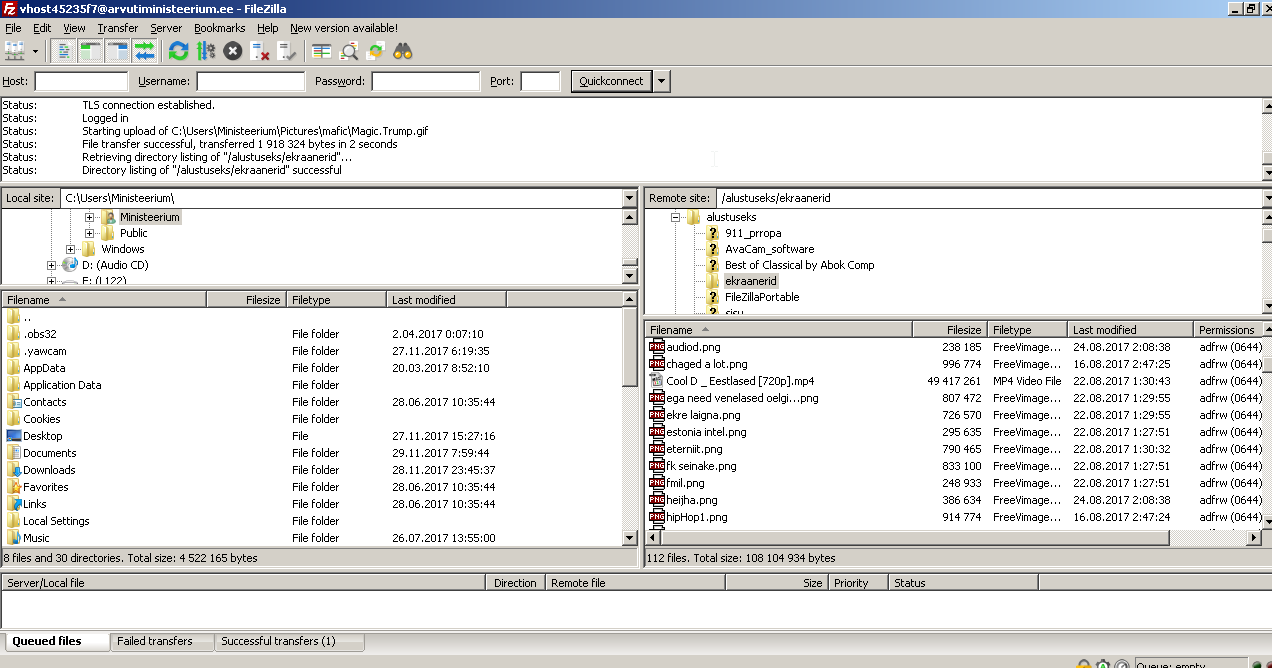
Task: Toggle local directory tree display
Action: click(x=91, y=50)
